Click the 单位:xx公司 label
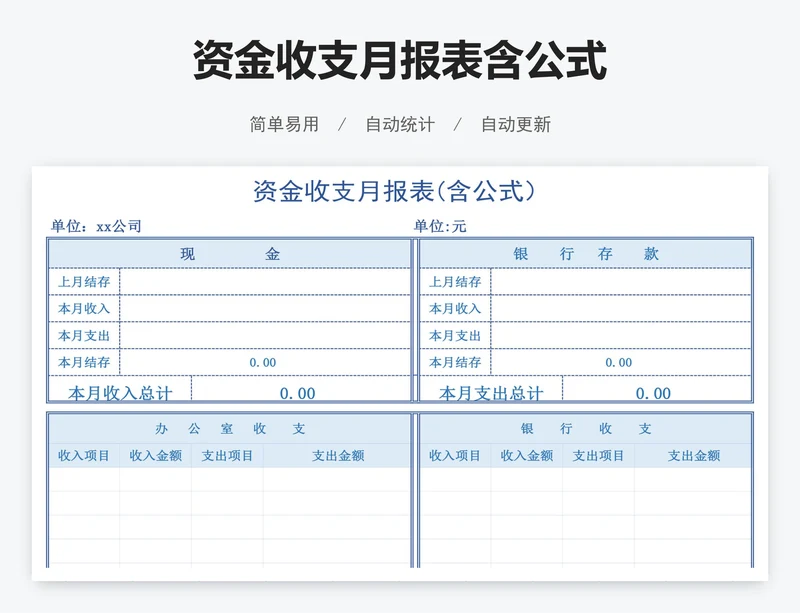 pyautogui.click(x=96, y=226)
